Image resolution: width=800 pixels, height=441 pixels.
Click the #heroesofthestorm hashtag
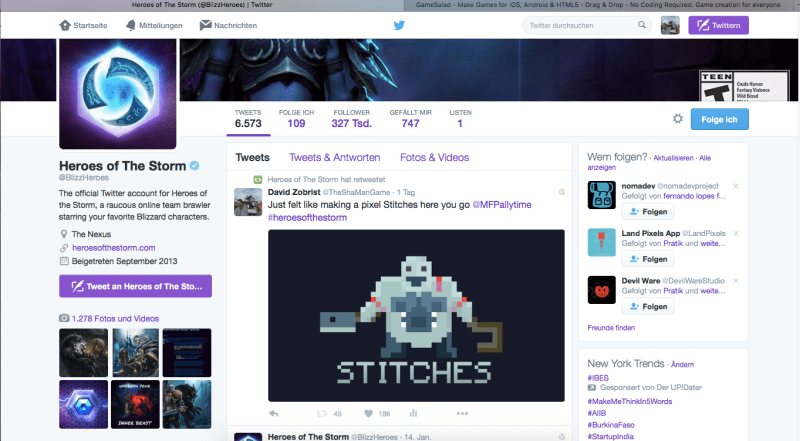[307, 217]
